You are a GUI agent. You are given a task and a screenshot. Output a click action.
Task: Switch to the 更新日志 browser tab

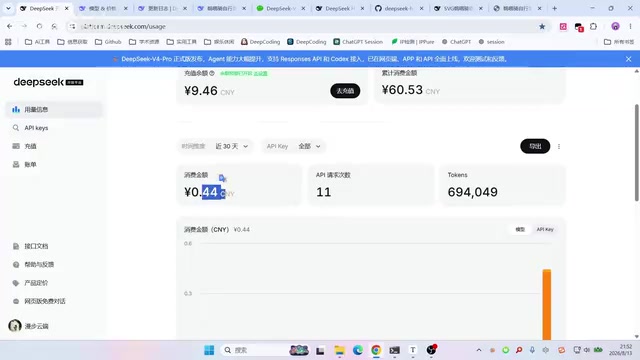click(x=163, y=8)
